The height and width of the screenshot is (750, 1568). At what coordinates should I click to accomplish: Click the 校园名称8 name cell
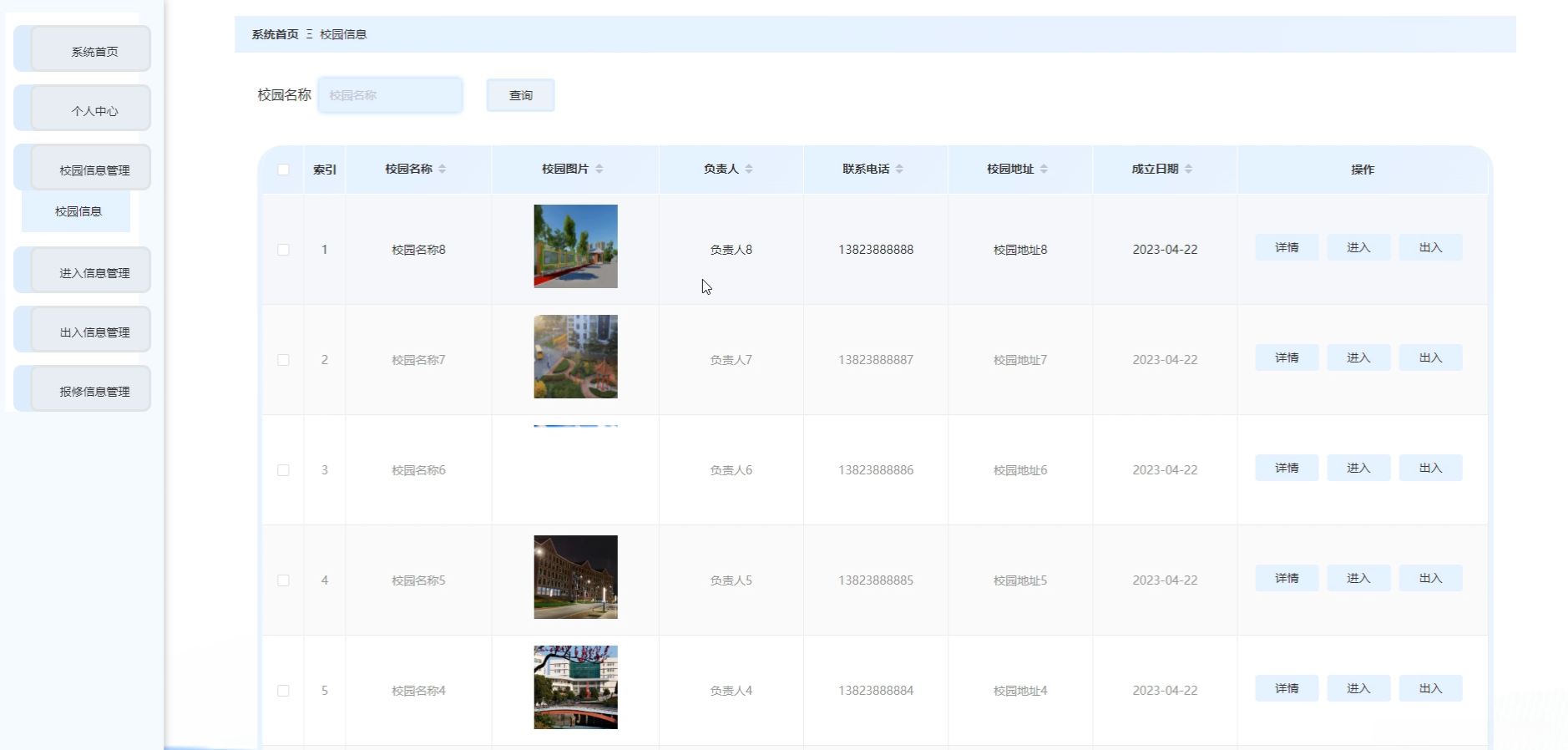(418, 250)
